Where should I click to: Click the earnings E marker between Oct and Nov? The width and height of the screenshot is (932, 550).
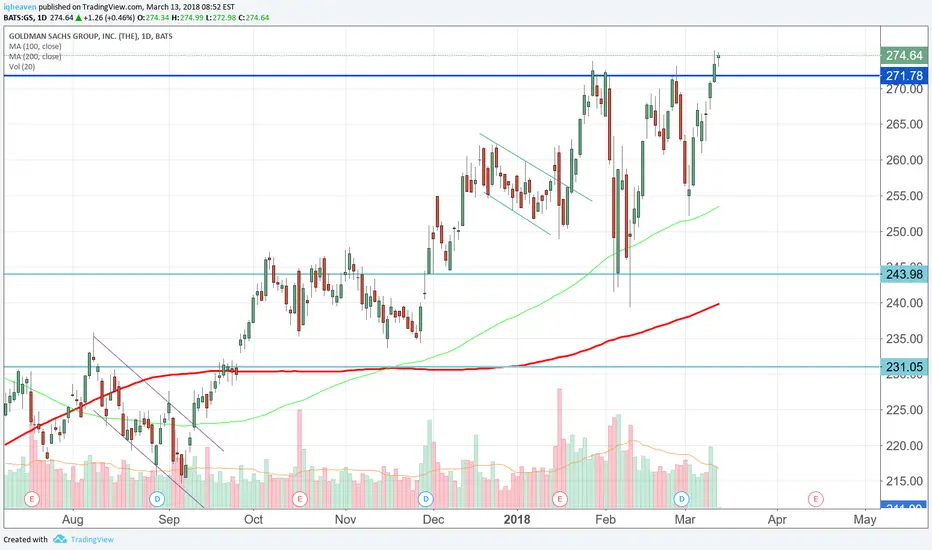(x=299, y=498)
